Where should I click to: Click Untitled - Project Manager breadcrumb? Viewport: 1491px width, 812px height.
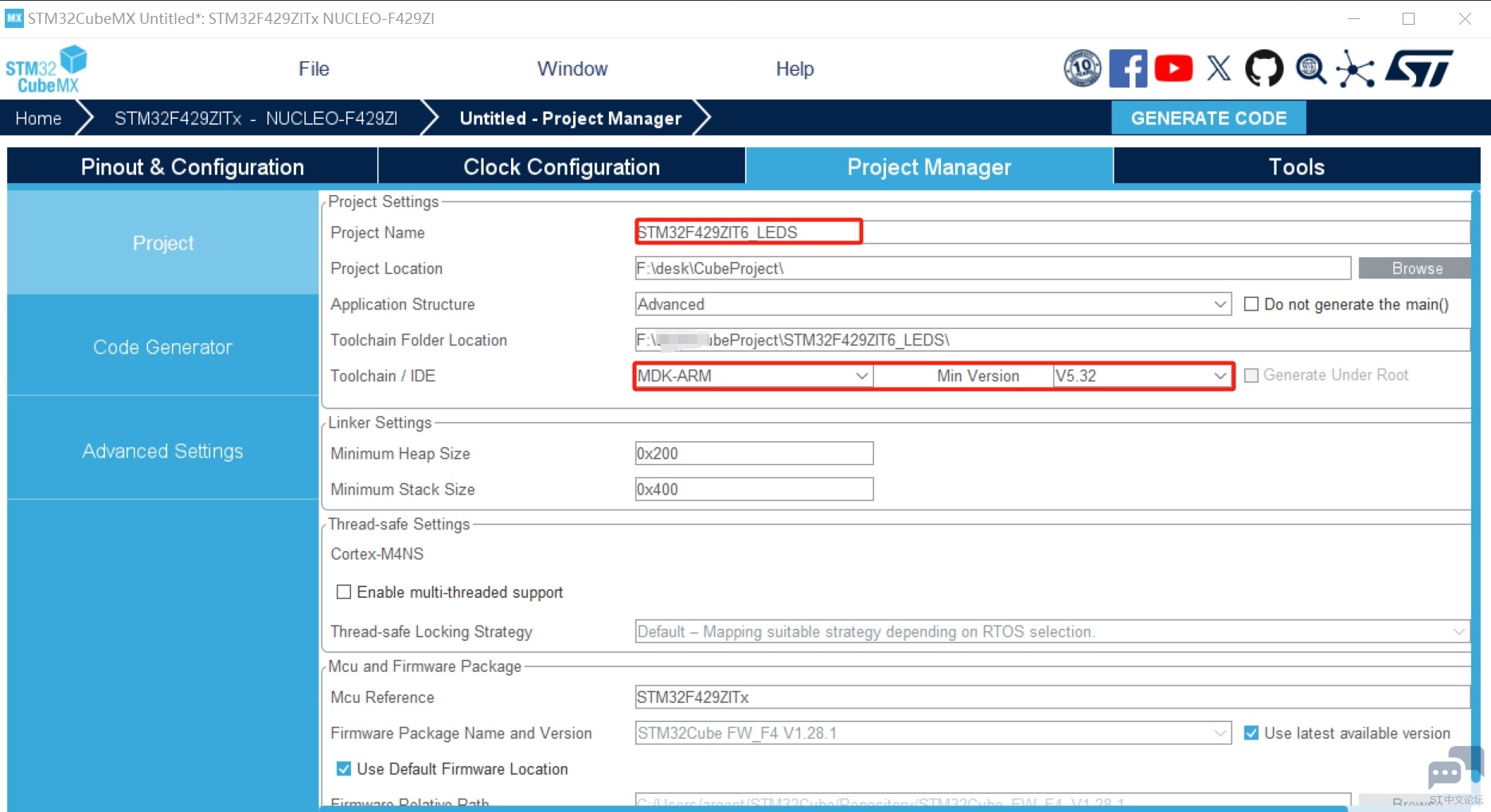click(x=571, y=119)
